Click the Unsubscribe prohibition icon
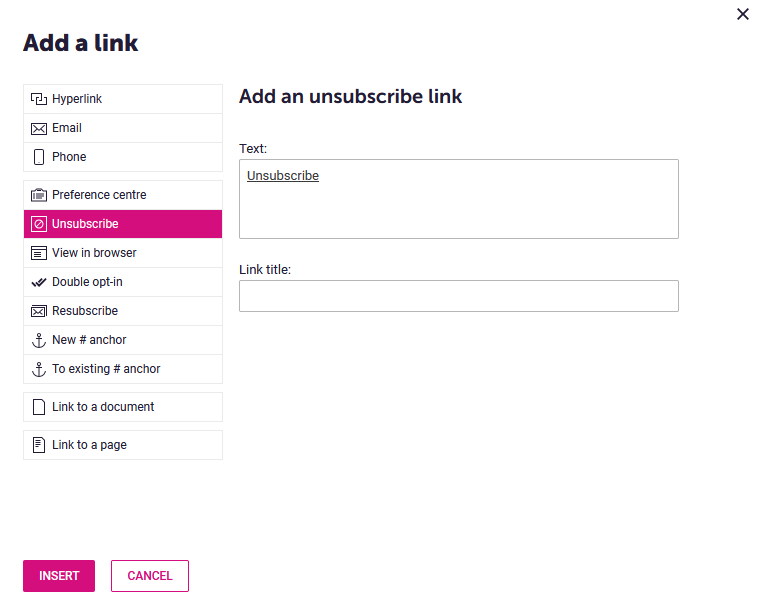Screen dimensions: 757x600 pos(39,224)
